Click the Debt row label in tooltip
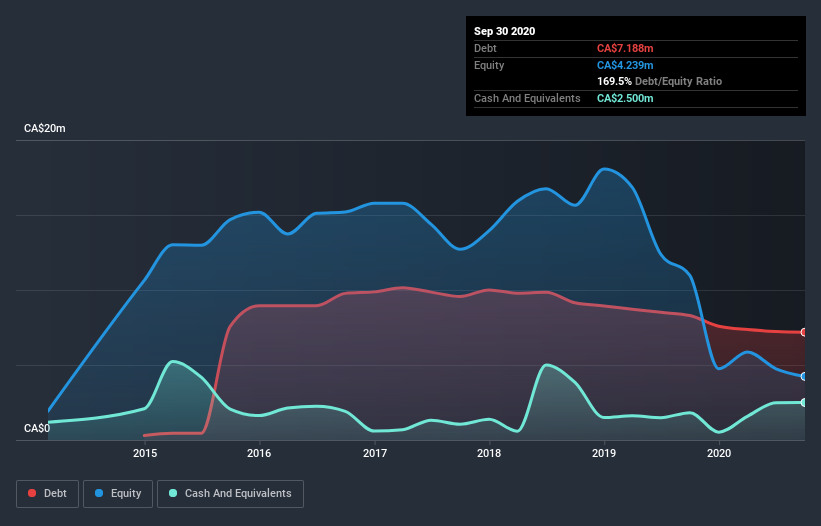The height and width of the screenshot is (526, 821). [485, 48]
